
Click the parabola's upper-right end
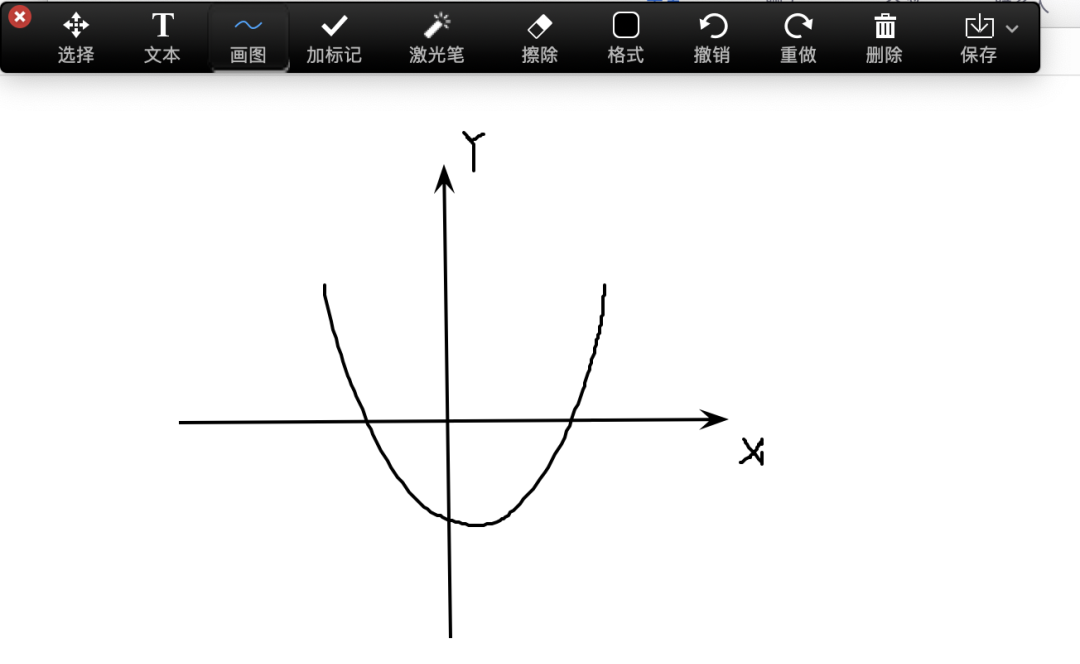click(x=604, y=288)
